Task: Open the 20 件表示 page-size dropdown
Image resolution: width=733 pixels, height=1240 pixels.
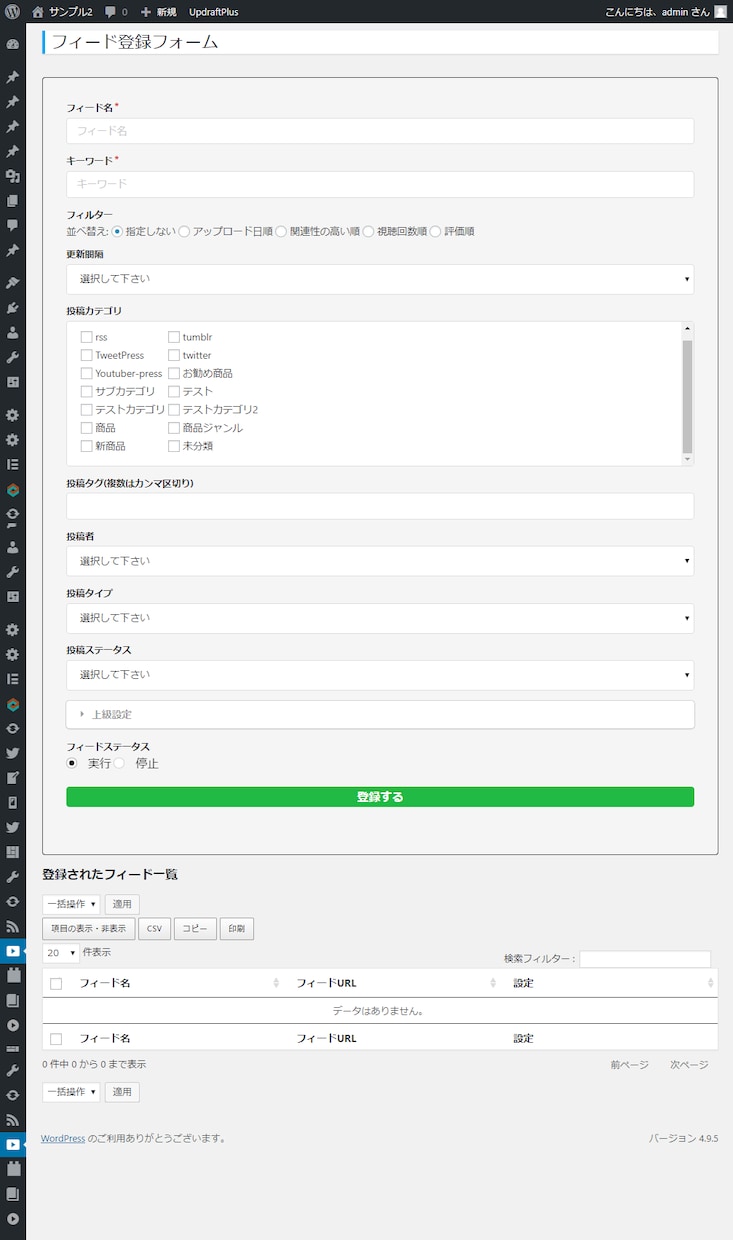Action: coord(60,953)
